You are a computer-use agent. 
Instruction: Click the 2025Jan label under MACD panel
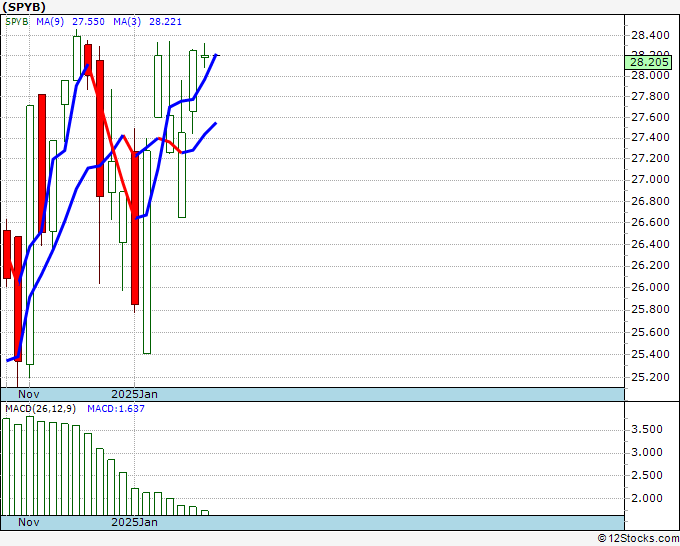click(134, 522)
